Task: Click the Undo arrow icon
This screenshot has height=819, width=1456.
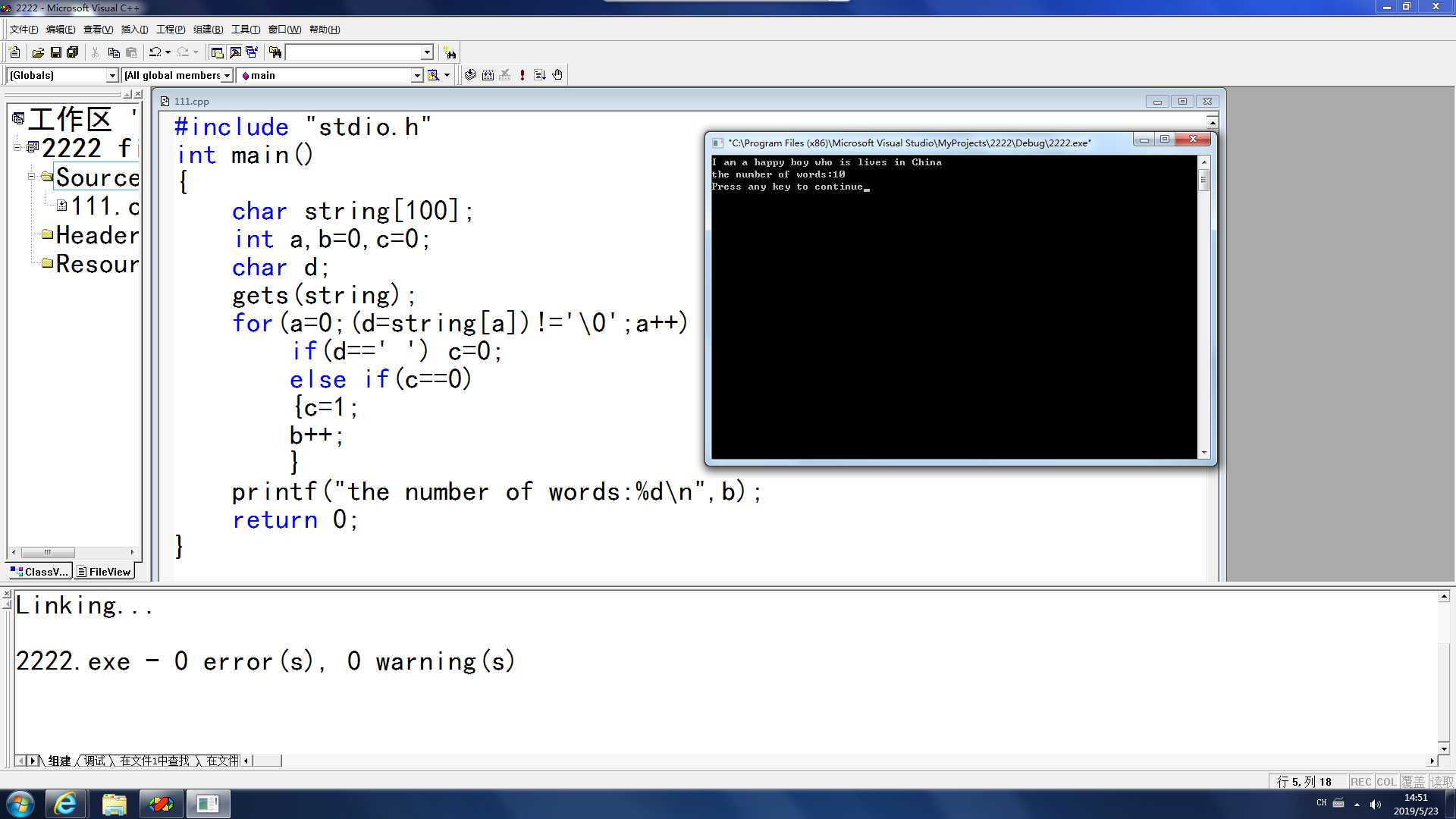Action: coord(155,52)
